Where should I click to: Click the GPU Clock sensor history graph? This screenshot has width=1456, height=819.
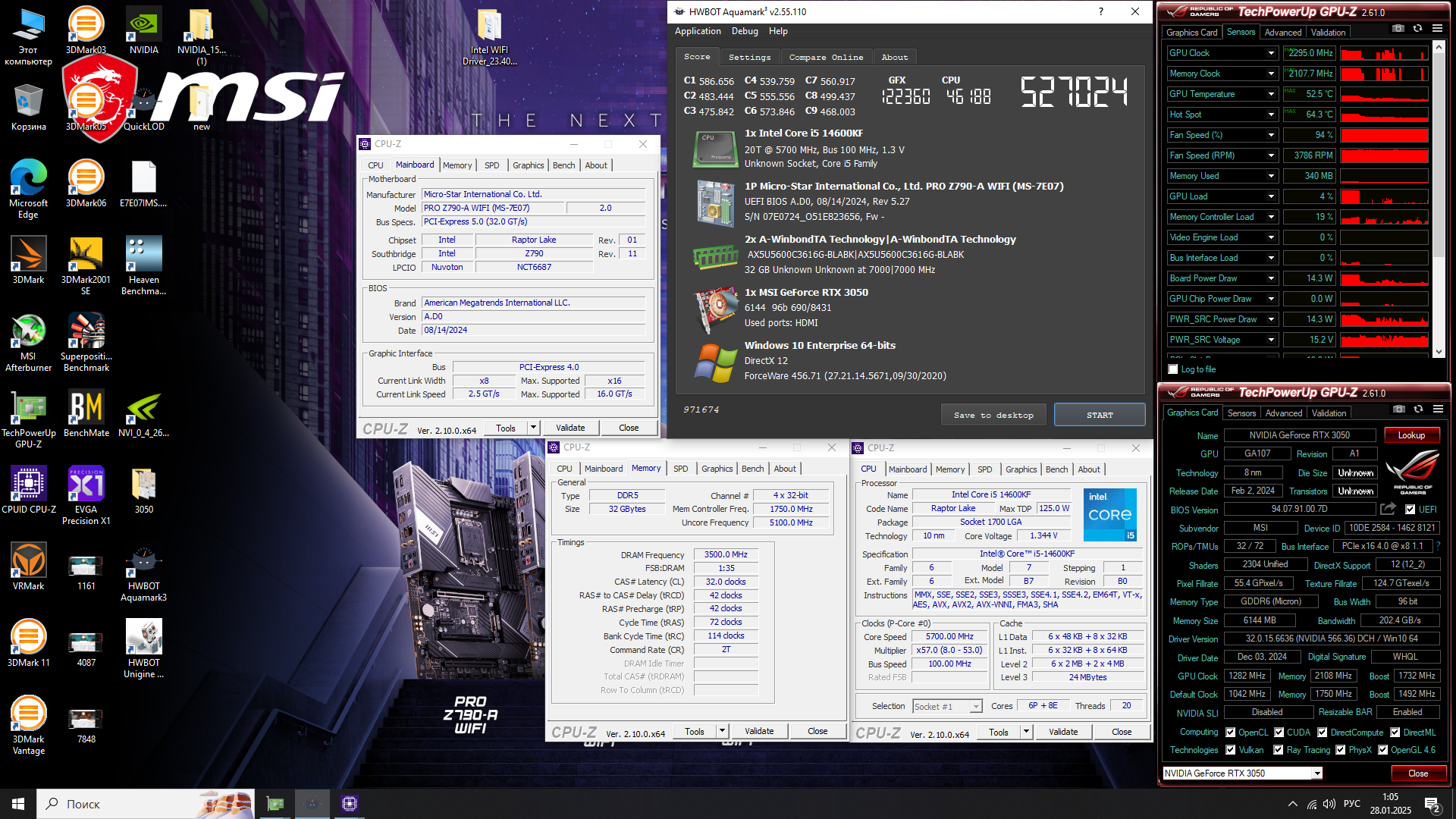[1384, 53]
